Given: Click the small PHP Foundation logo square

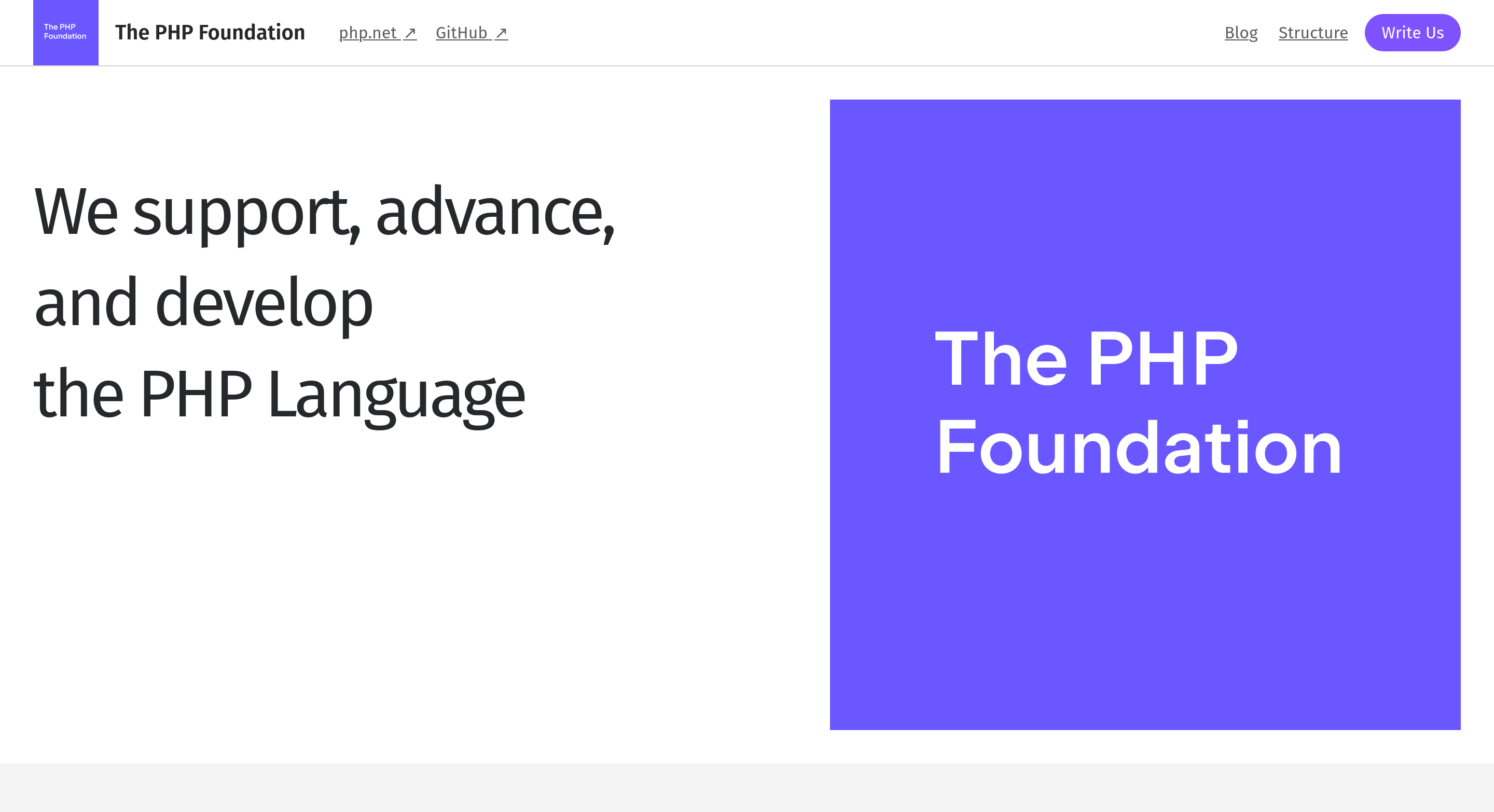Looking at the screenshot, I should [x=65, y=33].
